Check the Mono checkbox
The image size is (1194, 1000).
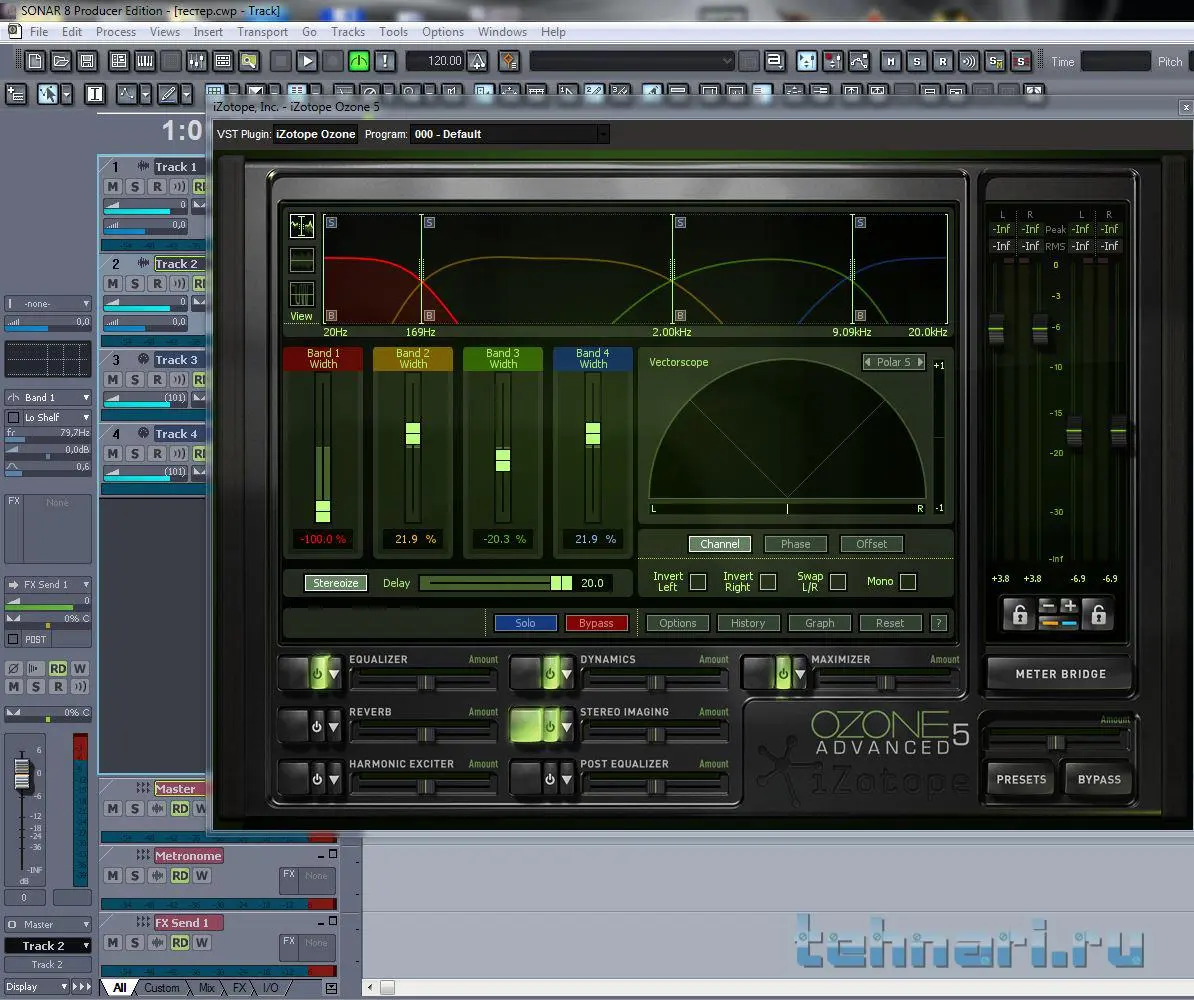pyautogui.click(x=908, y=582)
